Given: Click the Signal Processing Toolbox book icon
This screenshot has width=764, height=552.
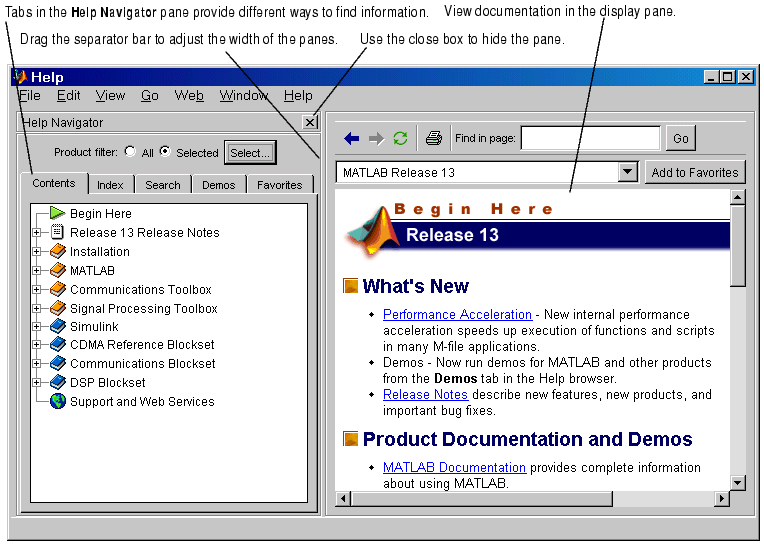Looking at the screenshot, I should (57, 308).
